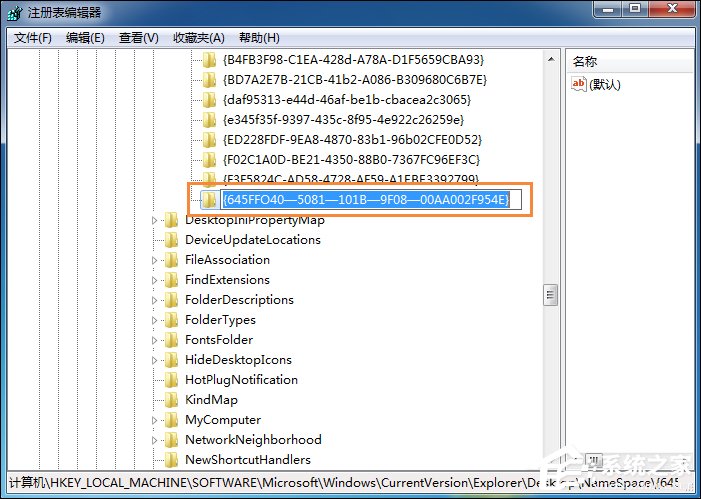Select the KindMap key label
The image size is (701, 499).
[211, 399]
